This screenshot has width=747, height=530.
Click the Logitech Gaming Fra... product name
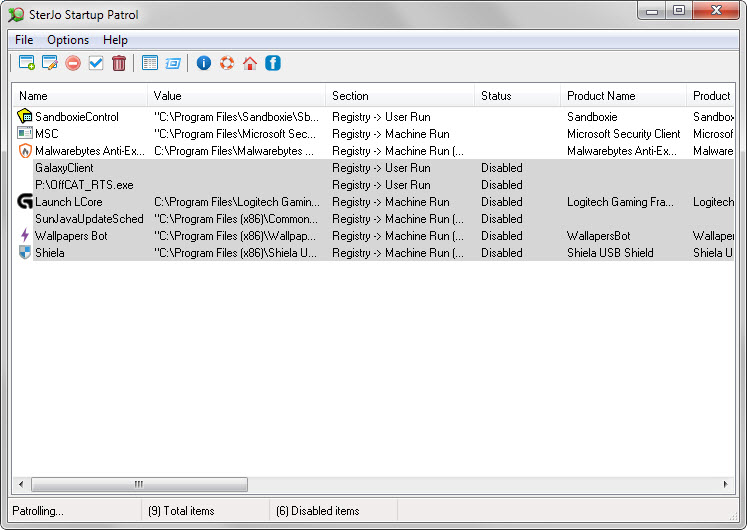(x=620, y=202)
